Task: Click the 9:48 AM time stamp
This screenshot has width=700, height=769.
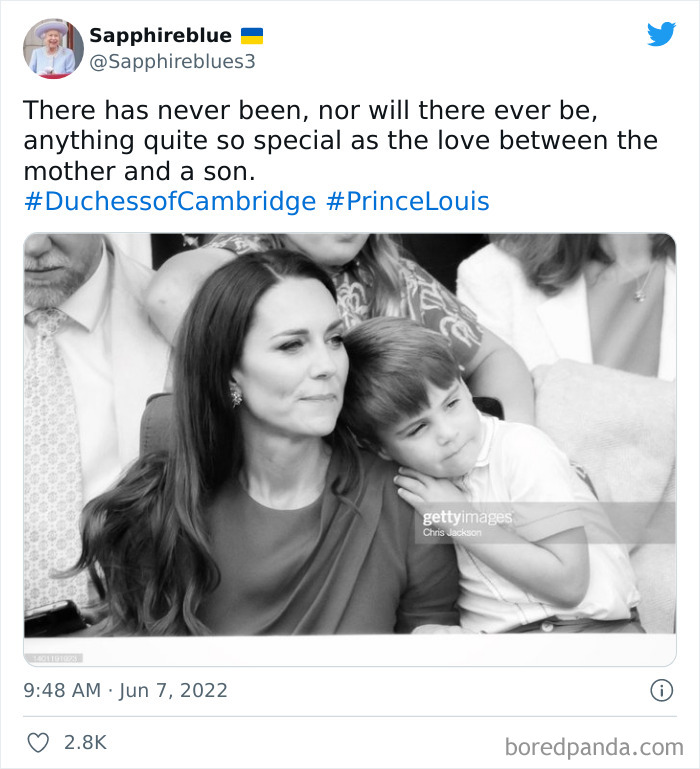Action: (x=62, y=690)
